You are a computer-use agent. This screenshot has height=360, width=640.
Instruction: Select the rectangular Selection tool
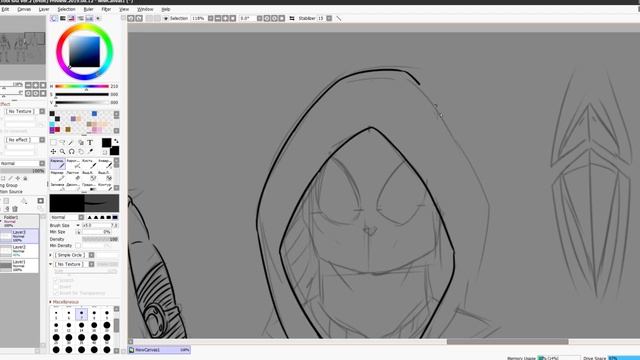point(53,142)
